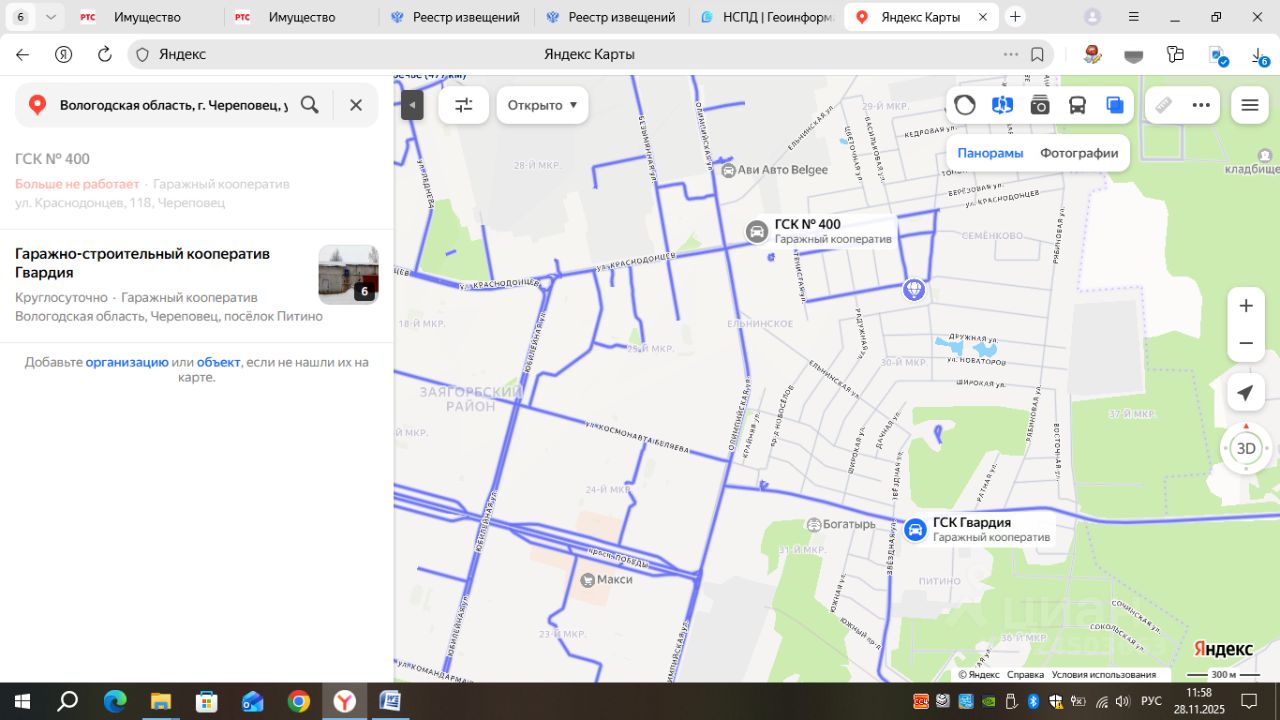This screenshot has width=1280, height=720.
Task: Switch to second Имущество tab
Action: coord(301,17)
